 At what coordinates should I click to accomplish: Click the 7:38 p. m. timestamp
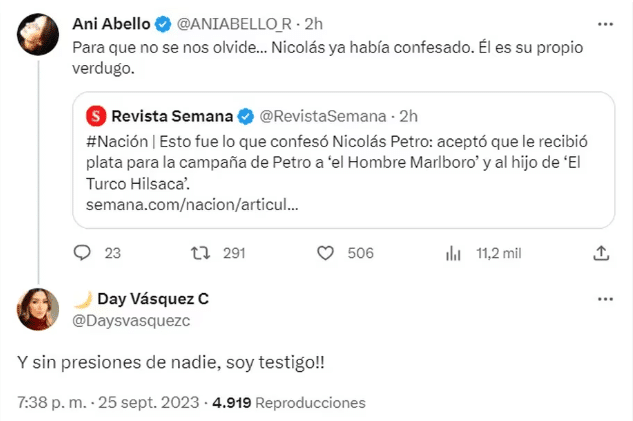click(54, 403)
